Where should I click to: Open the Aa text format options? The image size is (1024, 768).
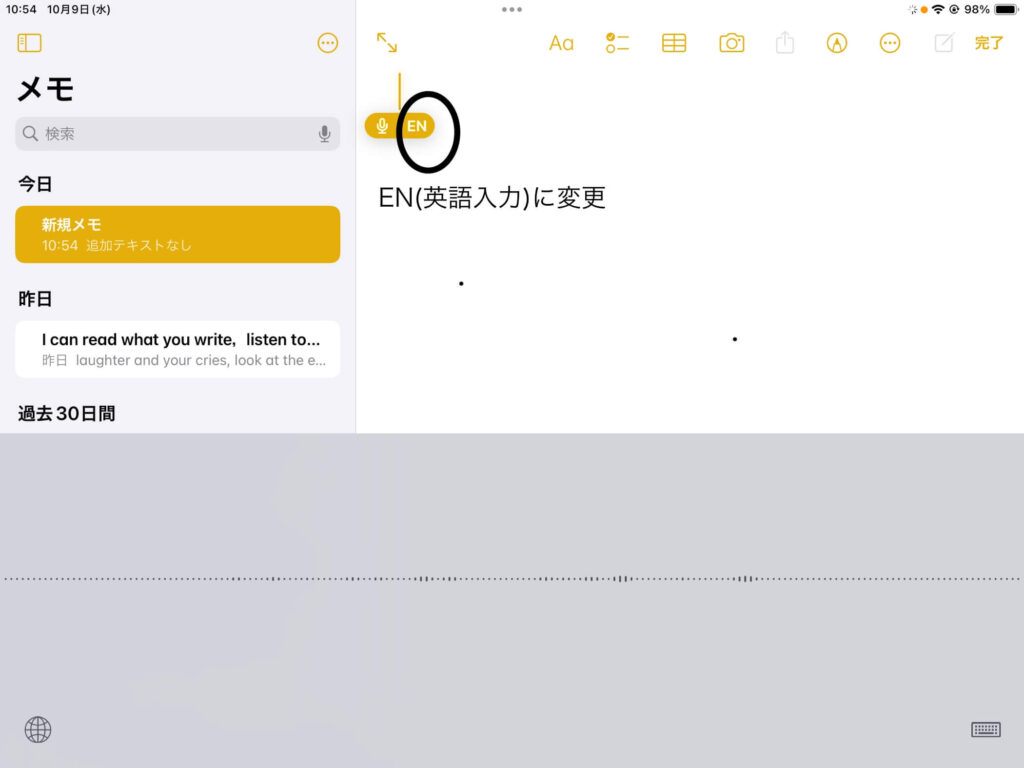(x=561, y=43)
